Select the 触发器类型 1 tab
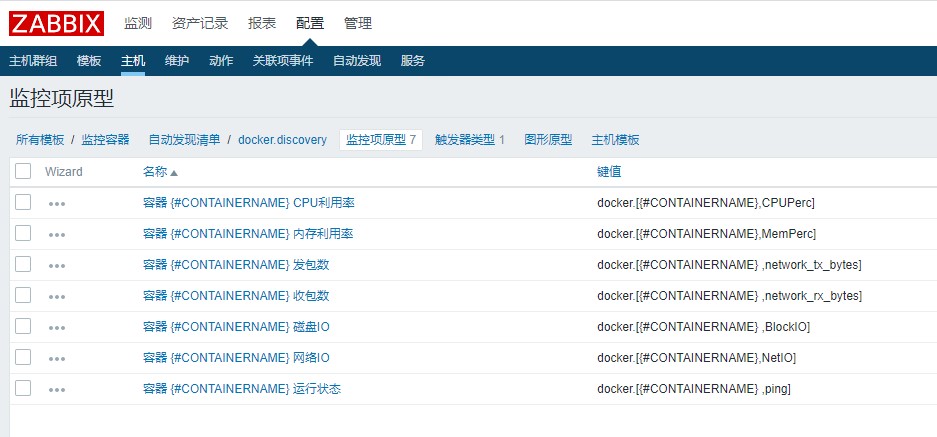The height and width of the screenshot is (437, 937). pos(470,140)
